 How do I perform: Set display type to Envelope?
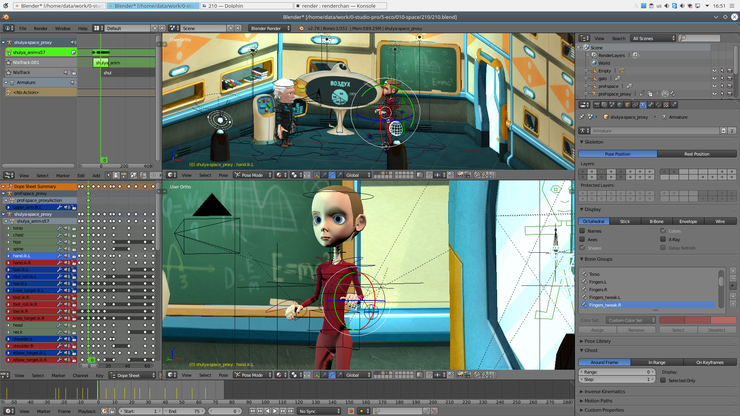pyautogui.click(x=688, y=221)
